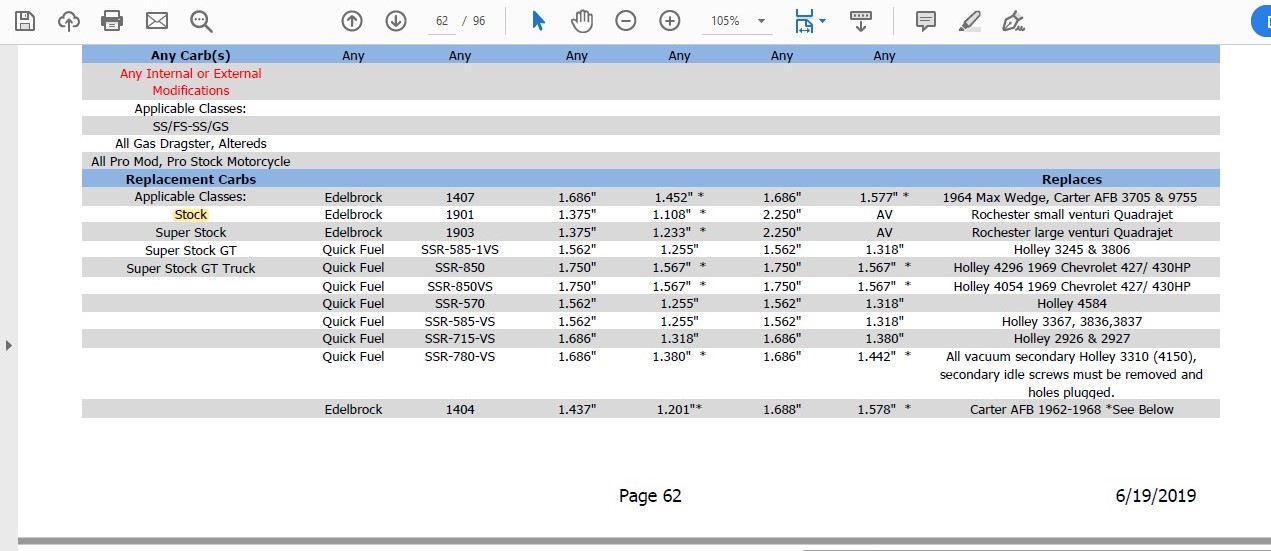Zoom out with the minus button
Screen dimensions: 1271x551
point(626,21)
